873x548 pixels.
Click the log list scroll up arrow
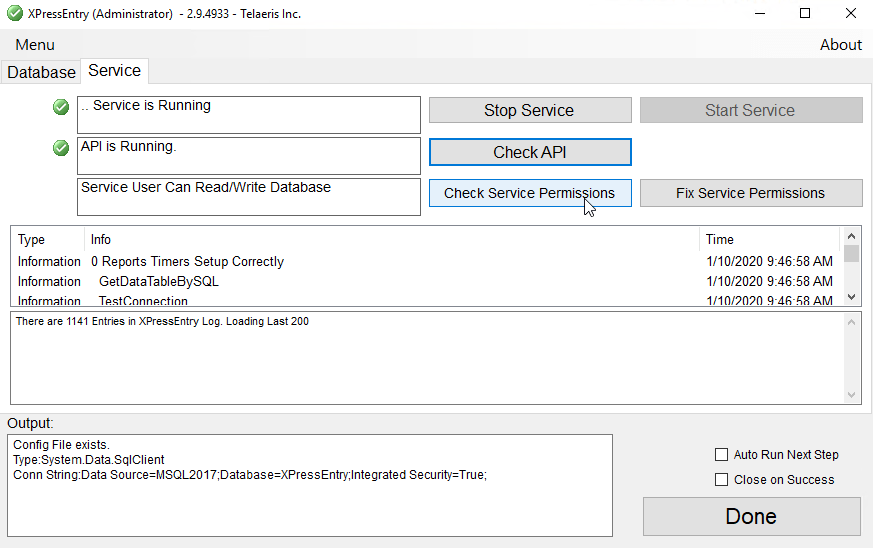tap(851, 237)
